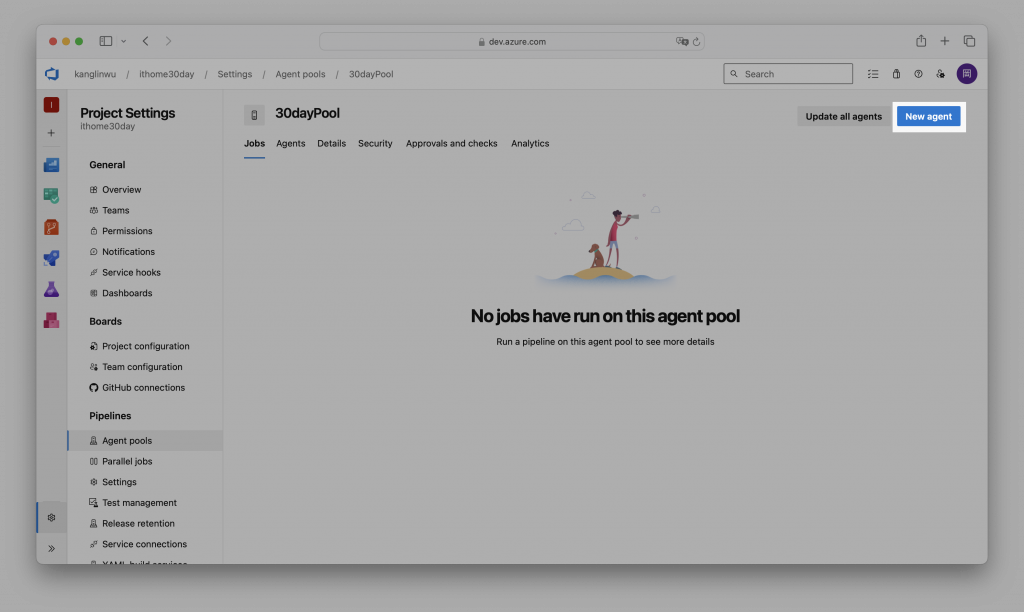Click the plus icon in left rail
The image size is (1024, 612).
point(51,133)
